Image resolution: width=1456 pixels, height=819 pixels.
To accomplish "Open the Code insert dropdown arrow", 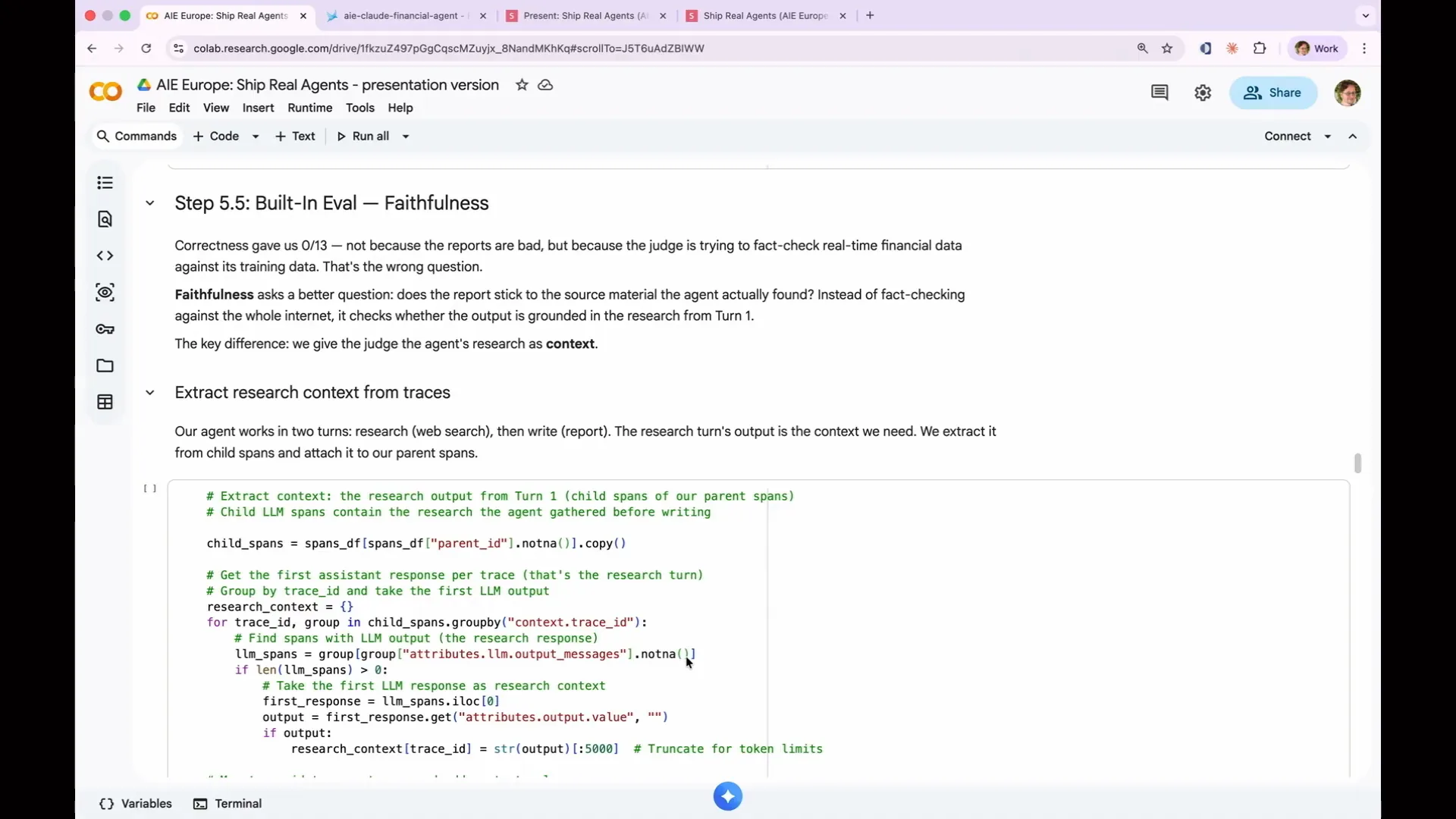I will point(256,136).
